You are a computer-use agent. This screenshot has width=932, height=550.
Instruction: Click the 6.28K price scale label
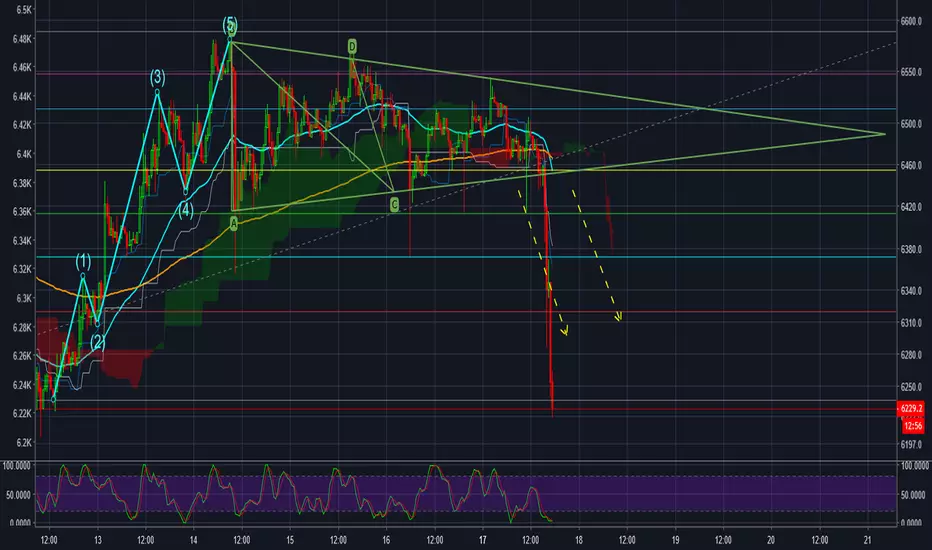pyautogui.click(x=22, y=328)
